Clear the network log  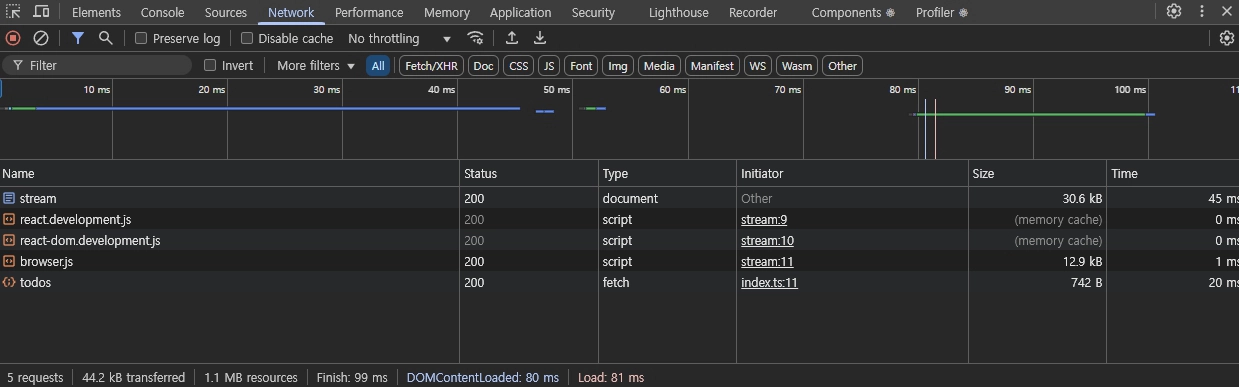(41, 38)
